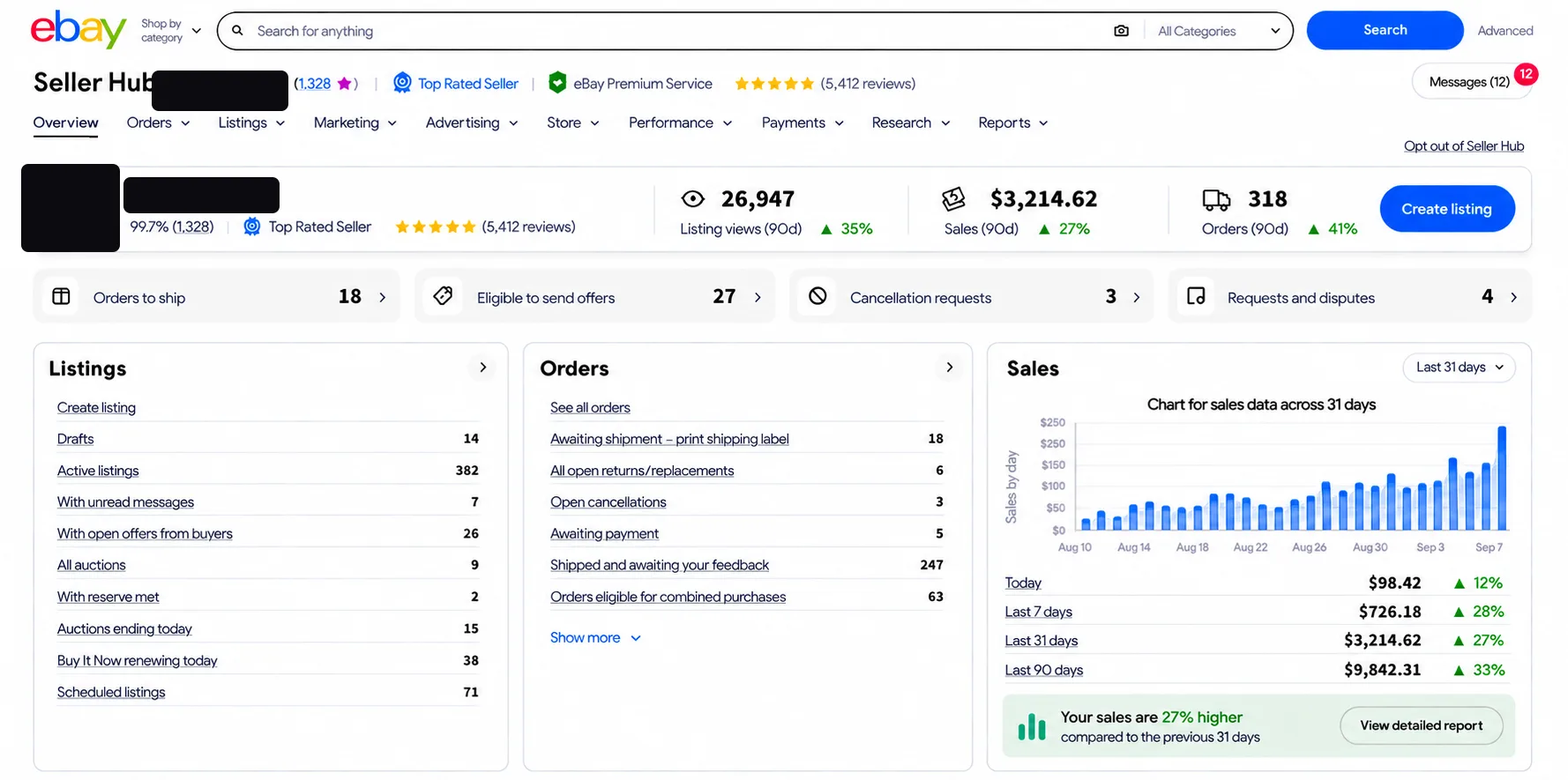Screen dimensions: 1568x780
Task: Click Last 90 days sales link
Action: pyautogui.click(x=1044, y=670)
